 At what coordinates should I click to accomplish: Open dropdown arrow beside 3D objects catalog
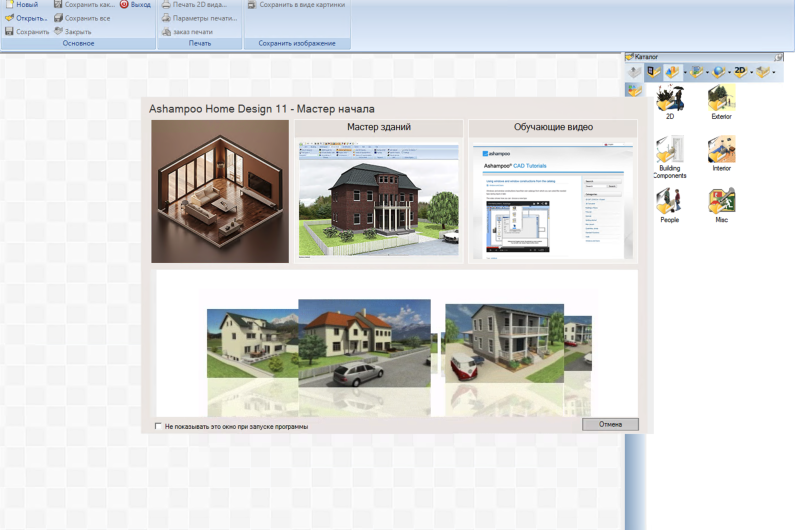[685, 73]
